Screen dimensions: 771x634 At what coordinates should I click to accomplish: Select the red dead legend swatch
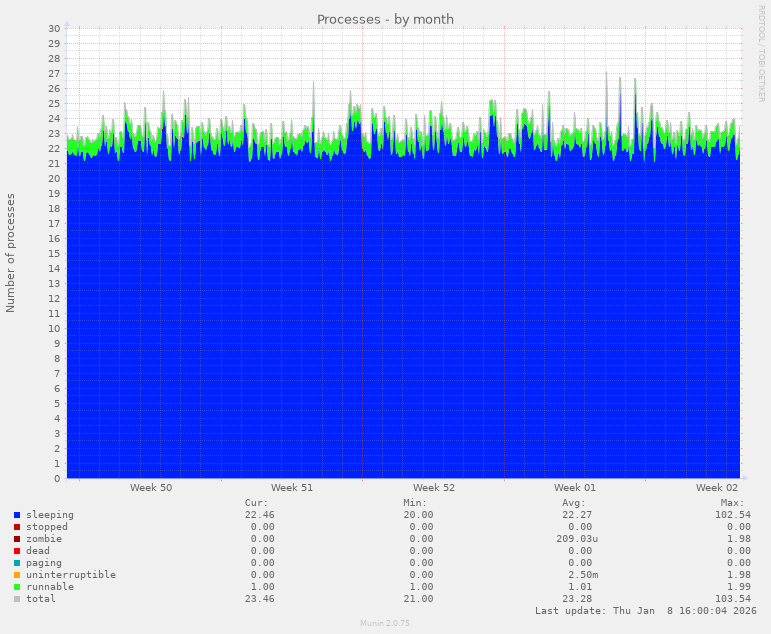pyautogui.click(x=17, y=551)
